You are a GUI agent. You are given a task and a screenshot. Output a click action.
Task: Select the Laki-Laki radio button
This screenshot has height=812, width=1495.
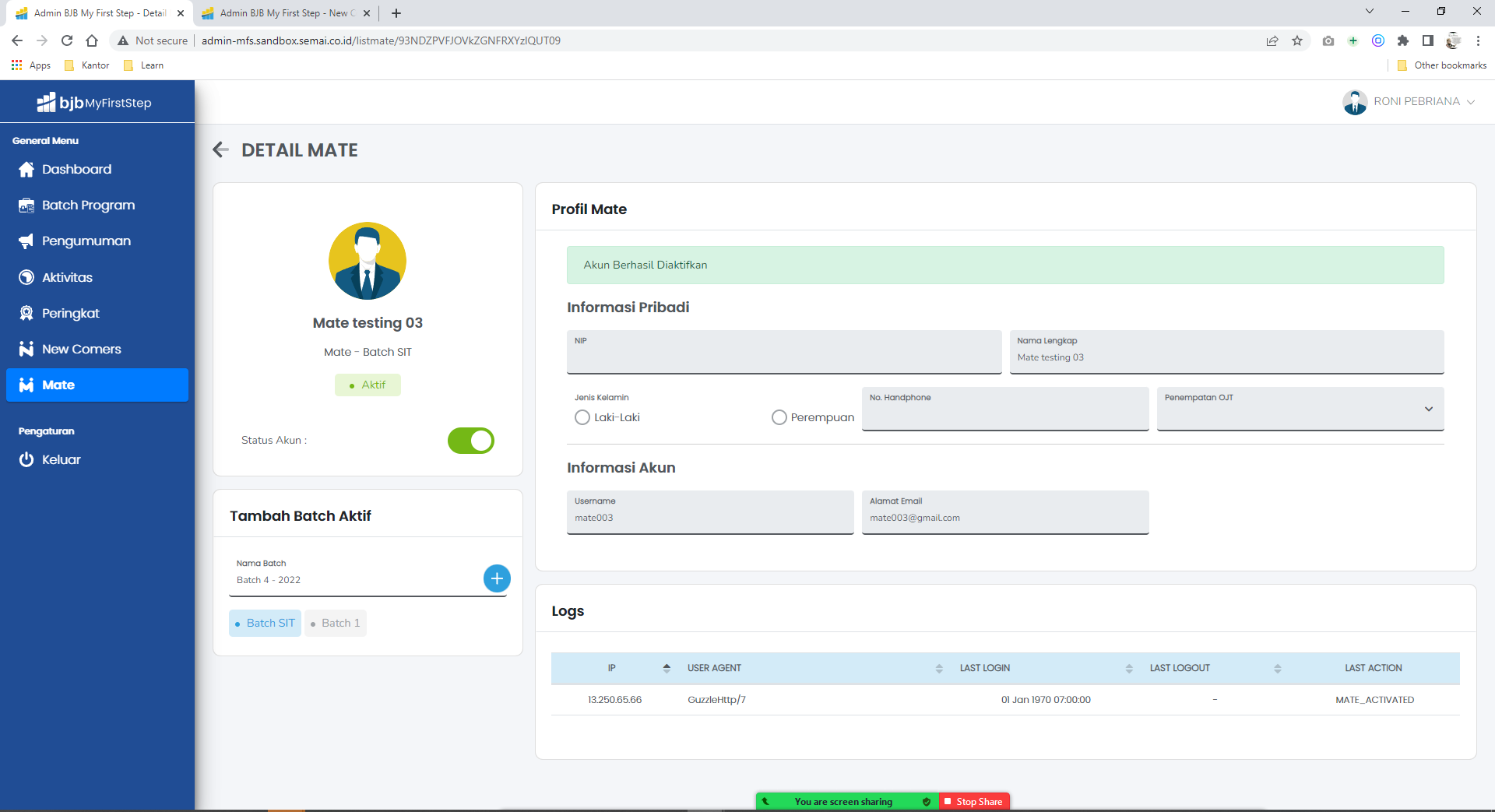tap(582, 417)
